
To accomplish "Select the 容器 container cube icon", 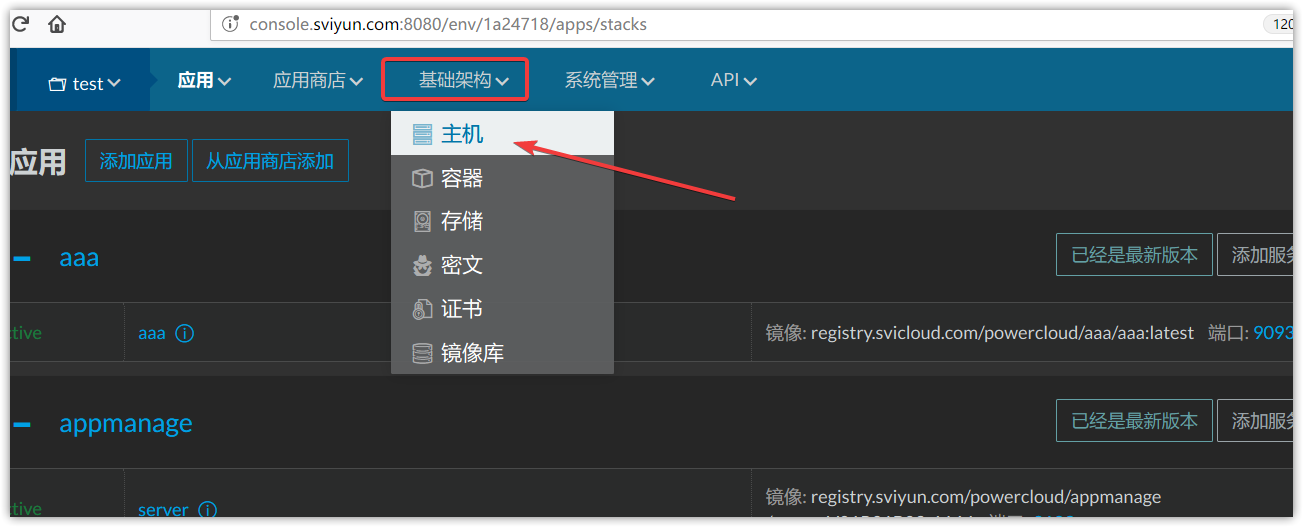I will click(x=422, y=178).
